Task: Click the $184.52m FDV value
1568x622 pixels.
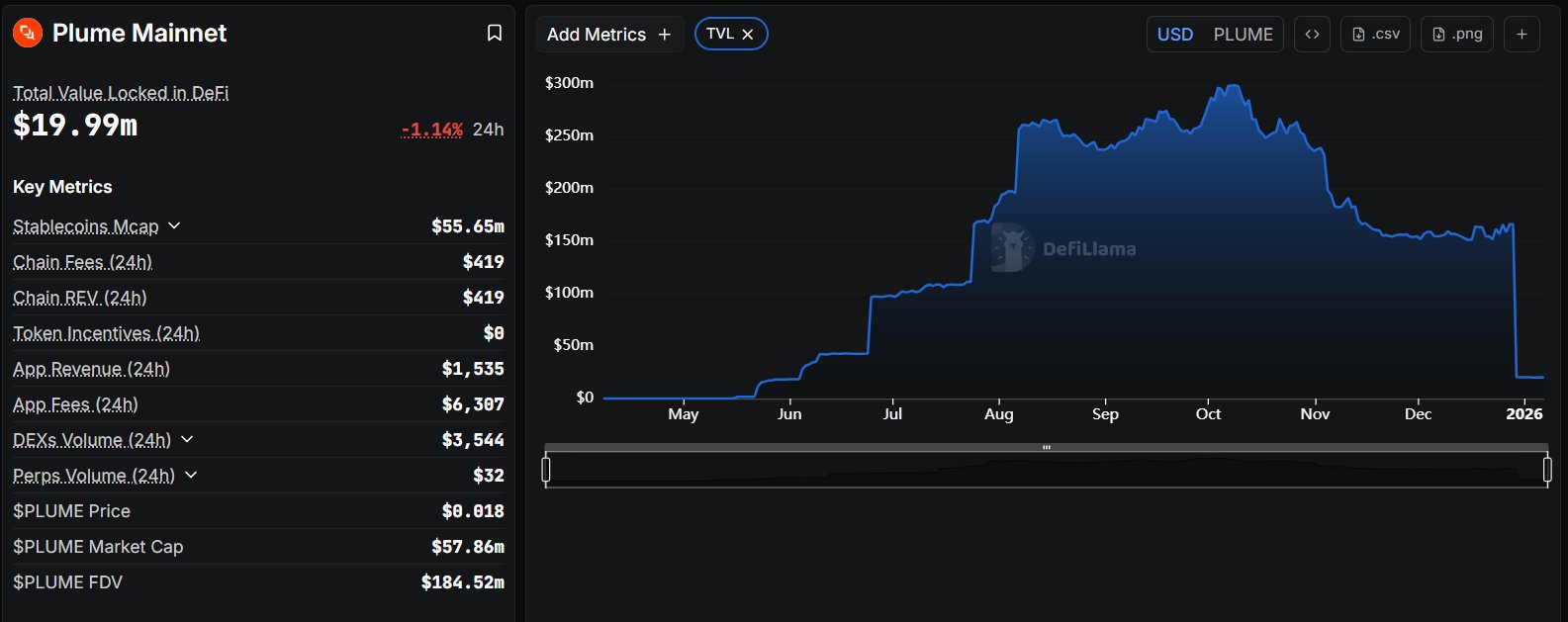Action: (x=463, y=582)
